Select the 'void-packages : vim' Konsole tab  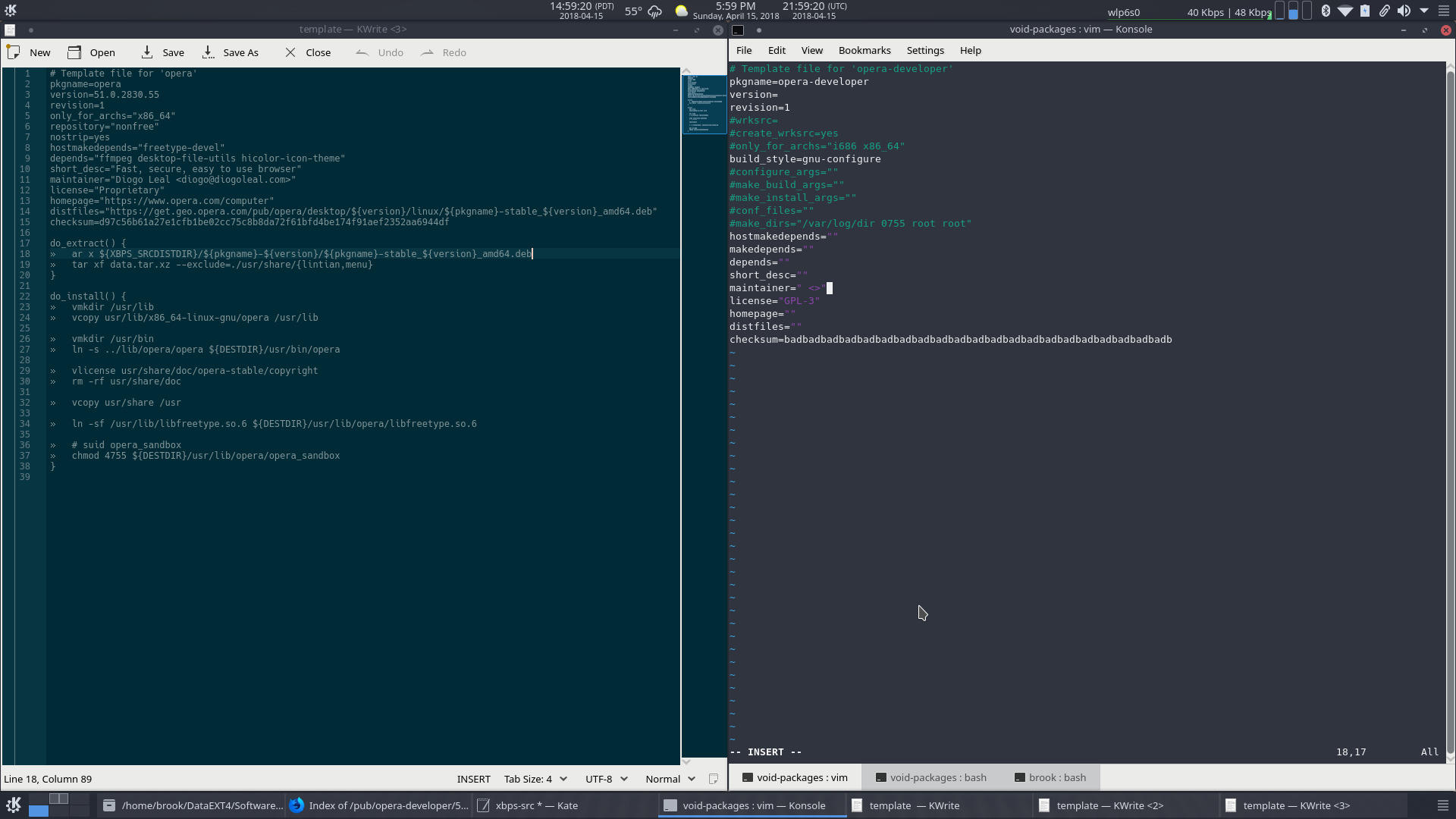click(x=795, y=777)
